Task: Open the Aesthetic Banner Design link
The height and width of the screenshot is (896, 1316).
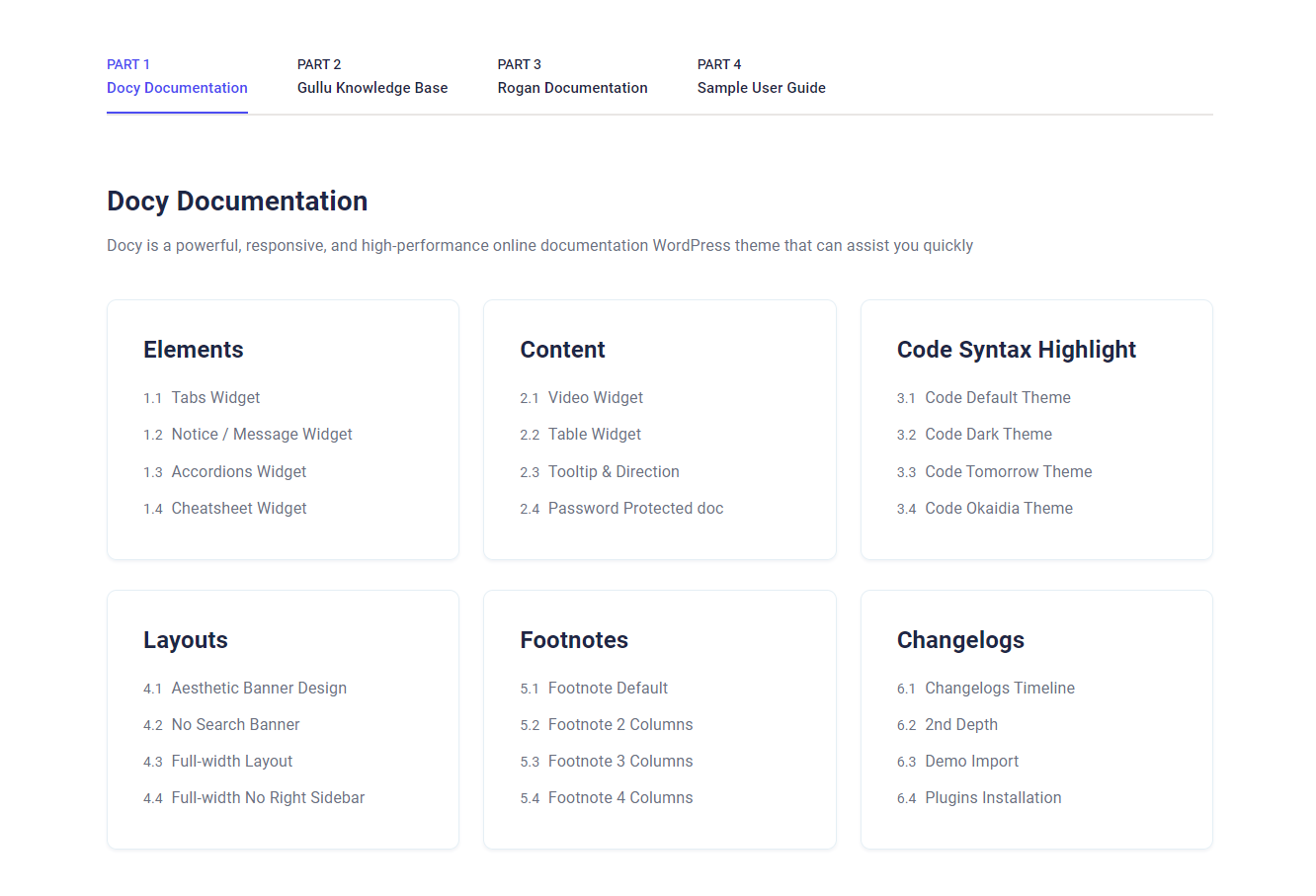Action: point(259,689)
